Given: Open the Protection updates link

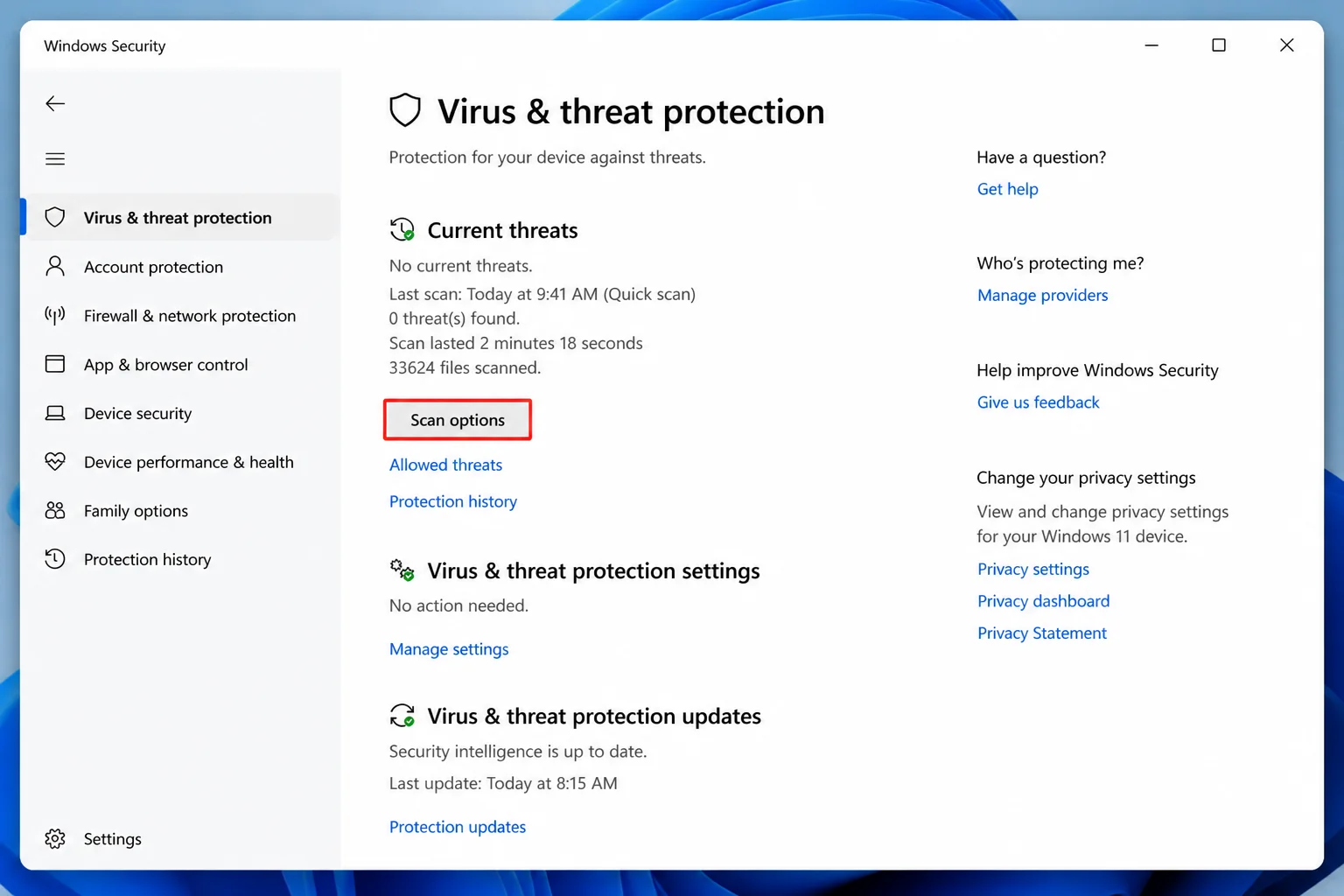Looking at the screenshot, I should [458, 827].
